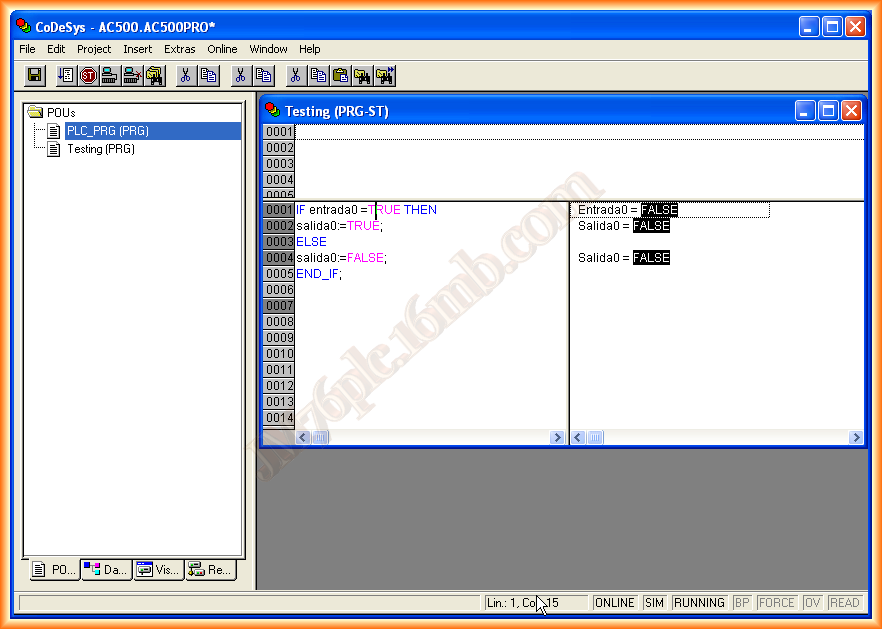Click the red Stop program icon
The image size is (882, 629).
[x=88, y=75]
